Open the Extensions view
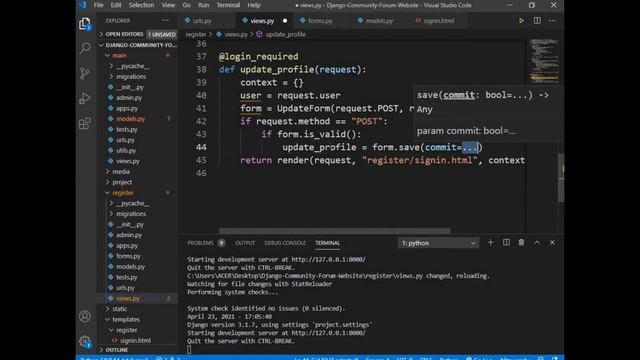Image resolution: width=640 pixels, height=360 pixels. click(x=85, y=123)
